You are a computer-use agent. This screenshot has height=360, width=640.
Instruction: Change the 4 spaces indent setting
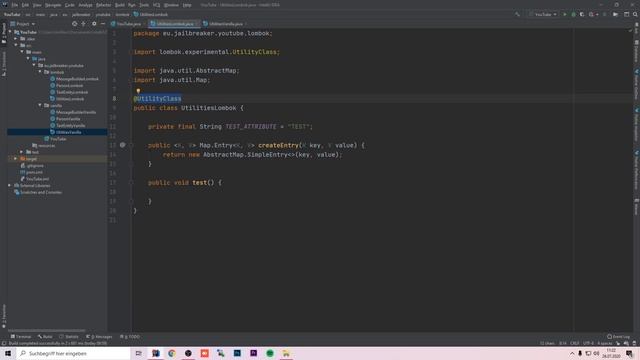(604, 343)
